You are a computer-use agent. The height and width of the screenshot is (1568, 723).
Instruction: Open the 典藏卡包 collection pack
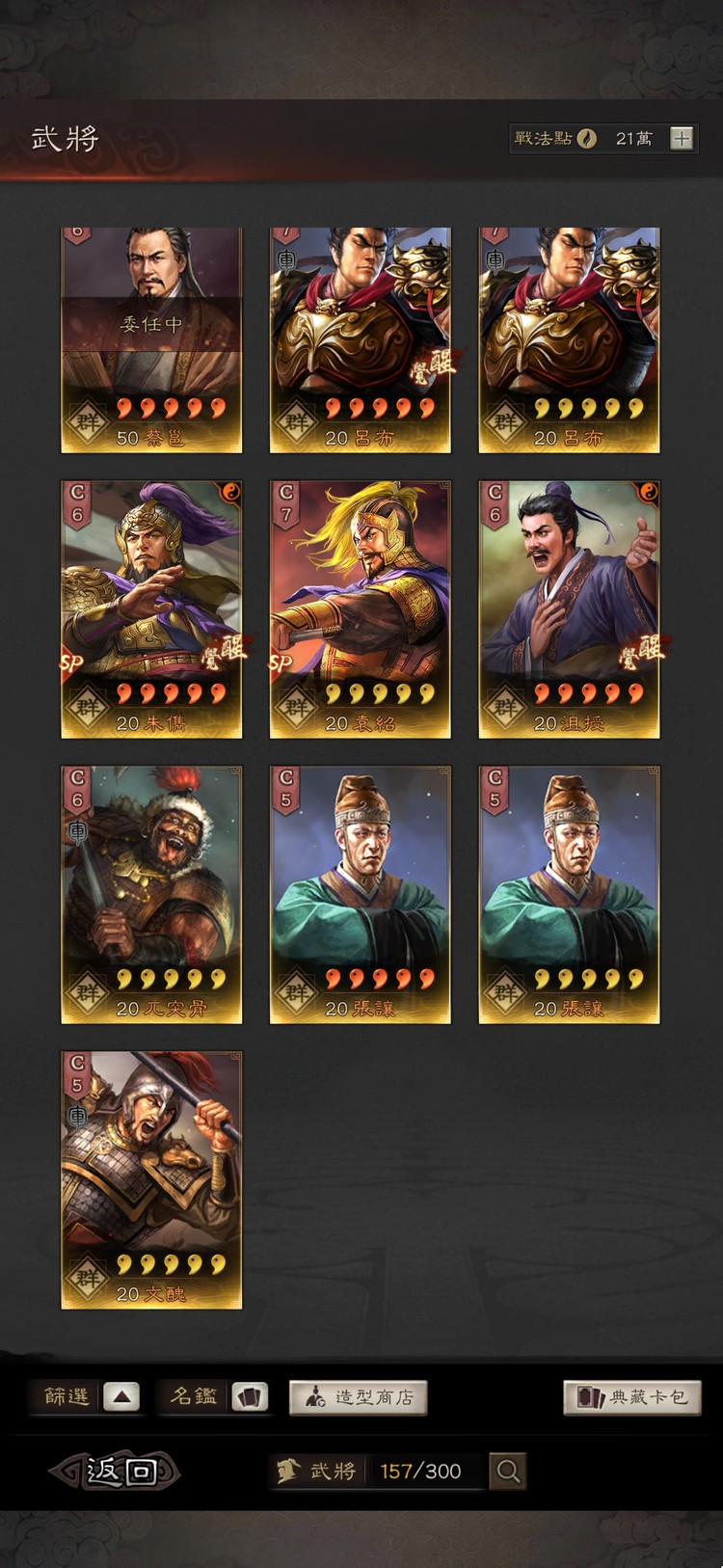pos(632,1397)
